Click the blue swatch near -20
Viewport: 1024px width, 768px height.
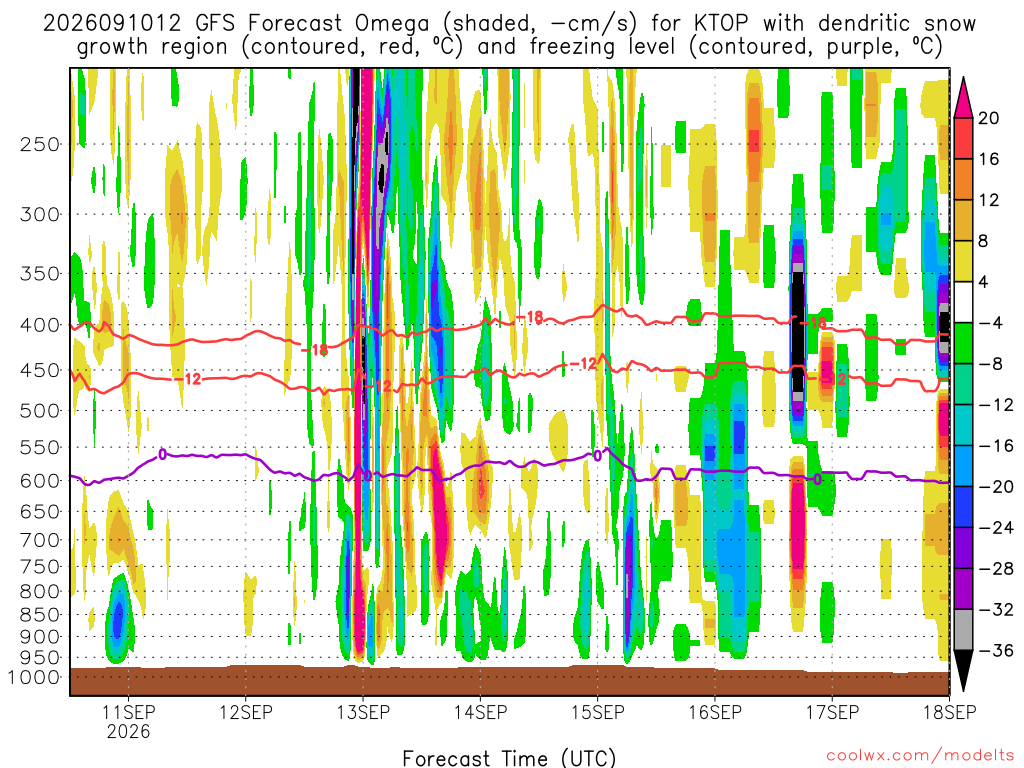(x=963, y=507)
